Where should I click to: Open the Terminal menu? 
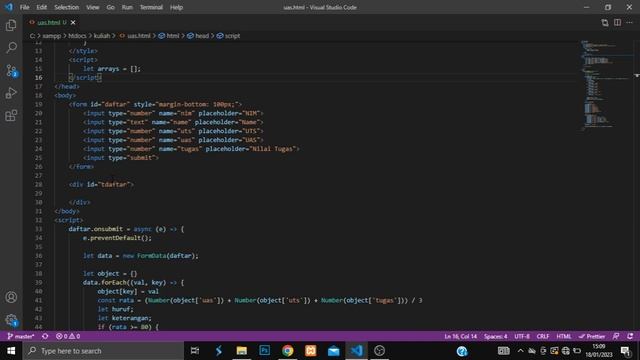coord(151,7)
